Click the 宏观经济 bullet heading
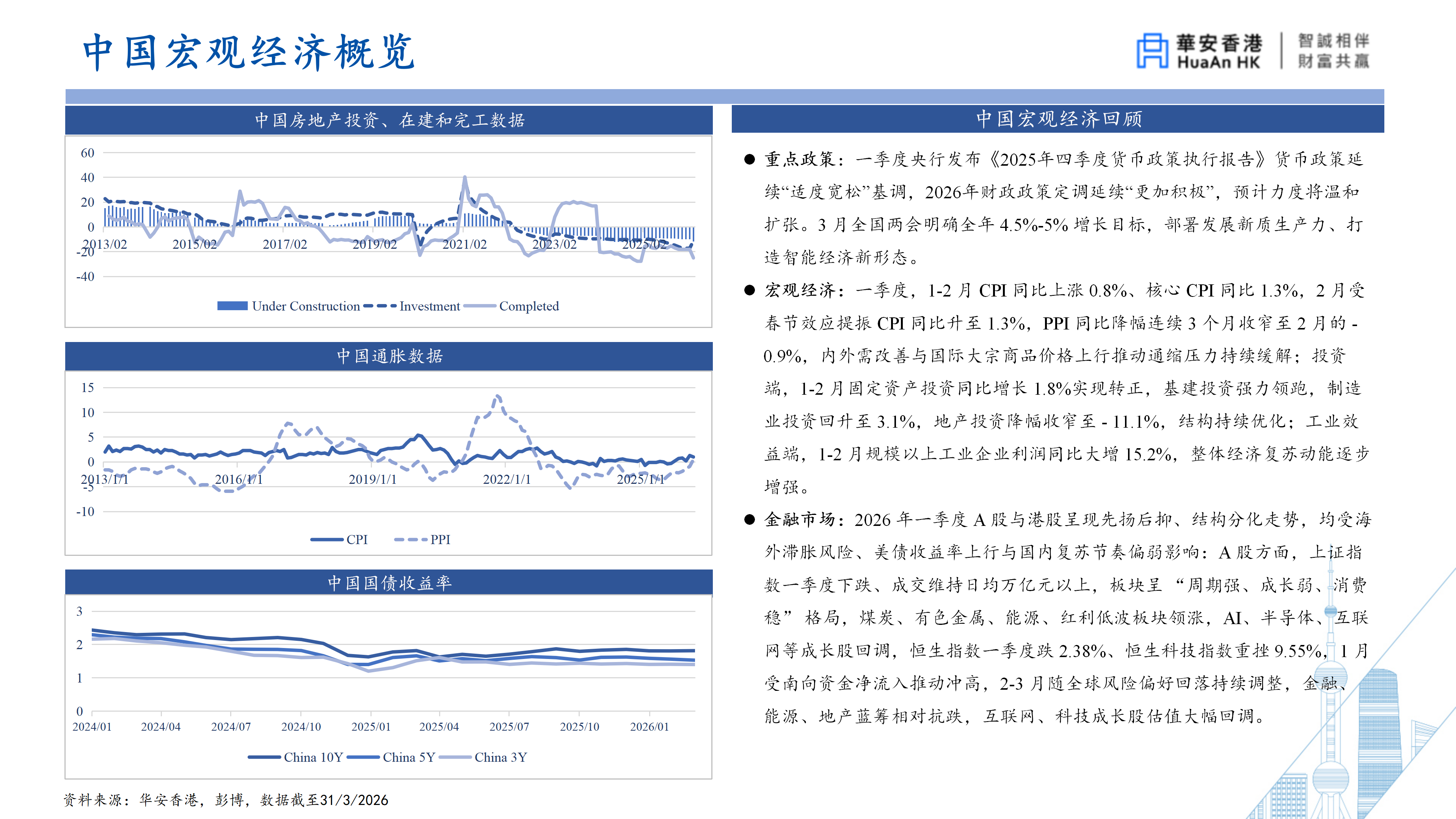 (800, 290)
